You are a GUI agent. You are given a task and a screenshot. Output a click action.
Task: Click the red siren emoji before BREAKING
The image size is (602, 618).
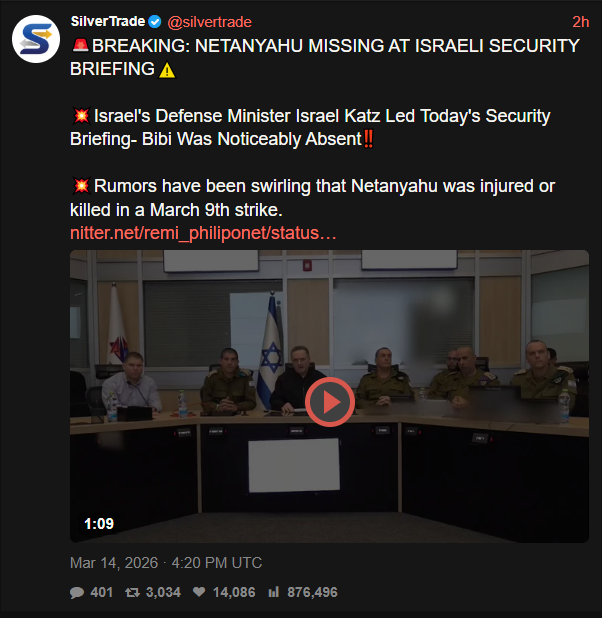80,46
